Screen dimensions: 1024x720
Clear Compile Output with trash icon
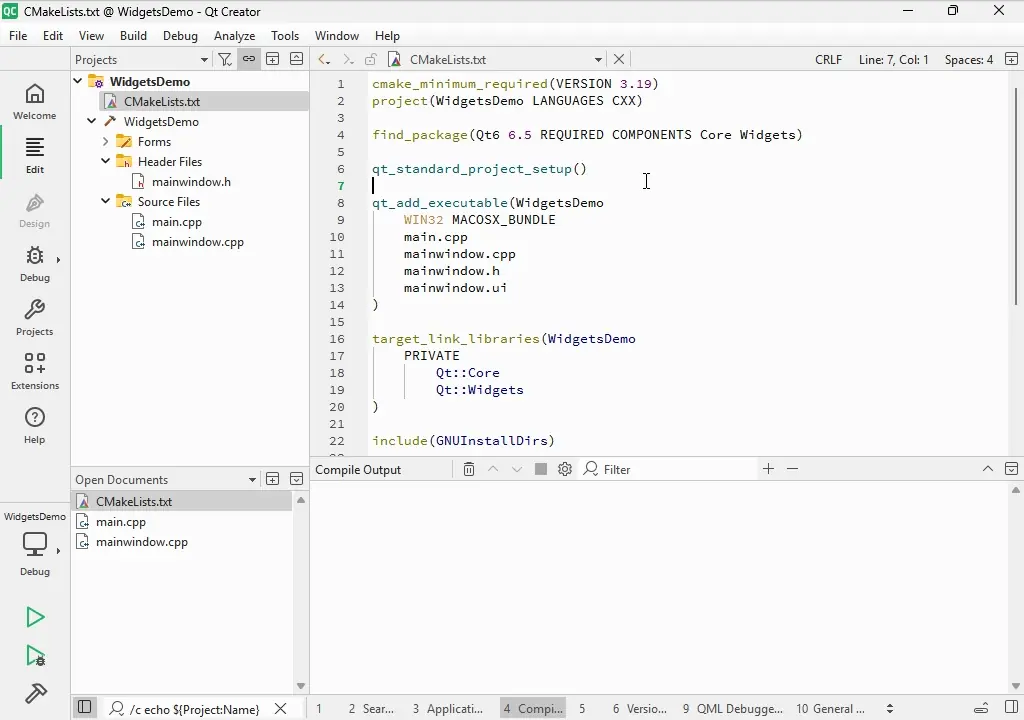469,469
